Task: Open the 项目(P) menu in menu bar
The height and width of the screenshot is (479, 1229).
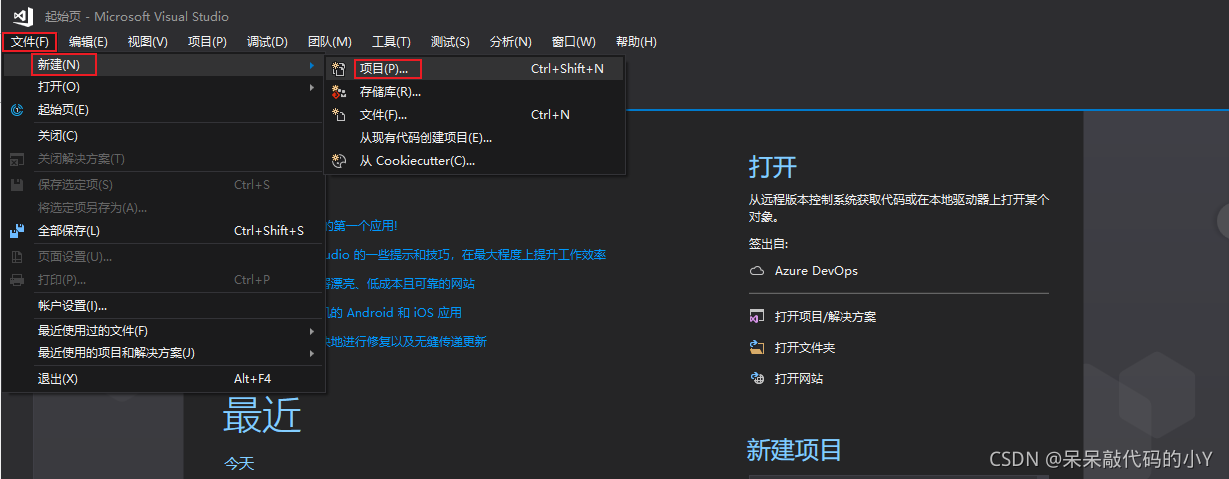Action: (207, 42)
